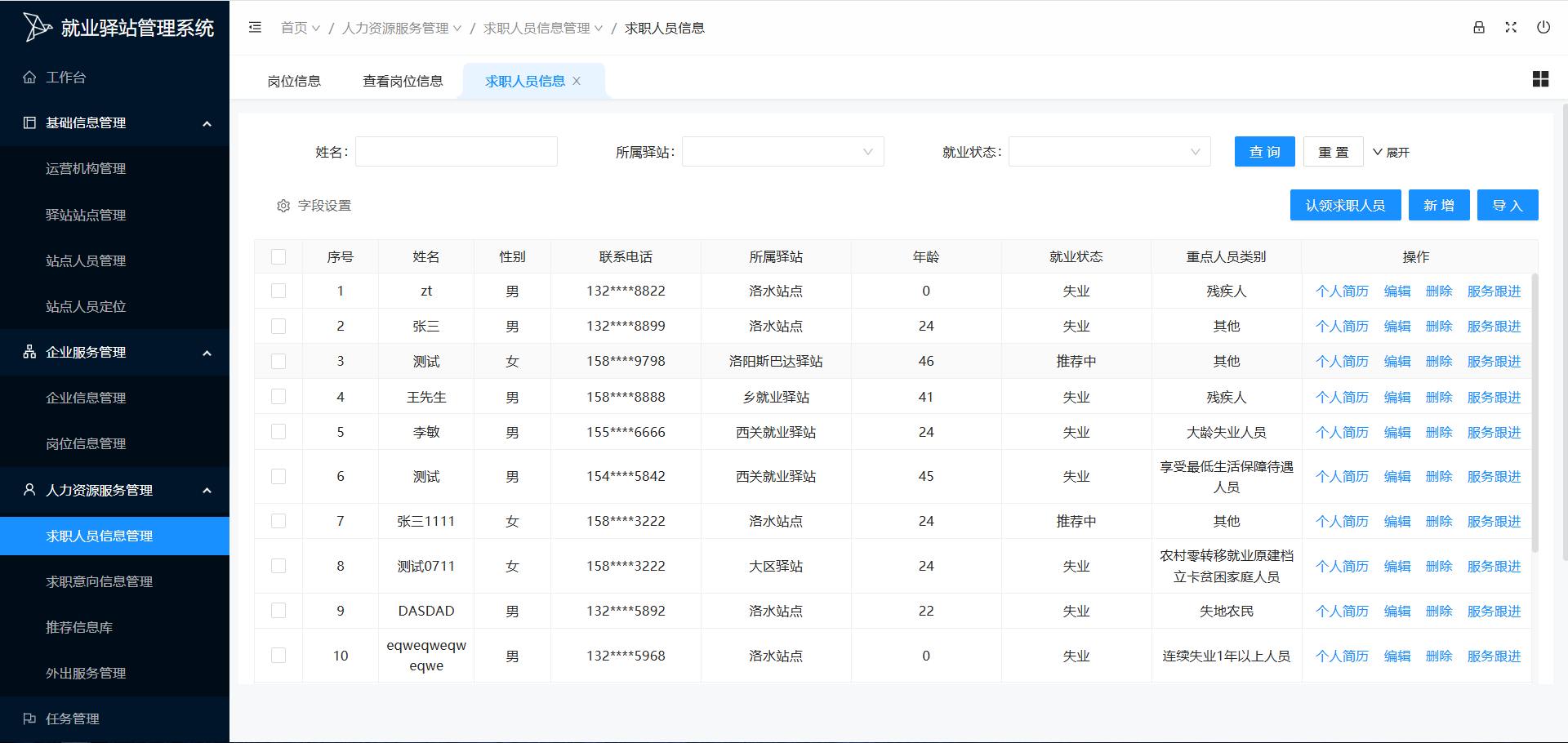This screenshot has height=743, width=1568.
Task: Collapse the sidebar menu toggle icon
Action: click(255, 27)
